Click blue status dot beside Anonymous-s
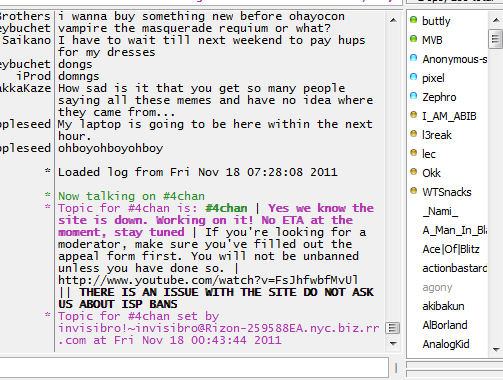The width and height of the screenshot is (503, 380). (x=413, y=58)
